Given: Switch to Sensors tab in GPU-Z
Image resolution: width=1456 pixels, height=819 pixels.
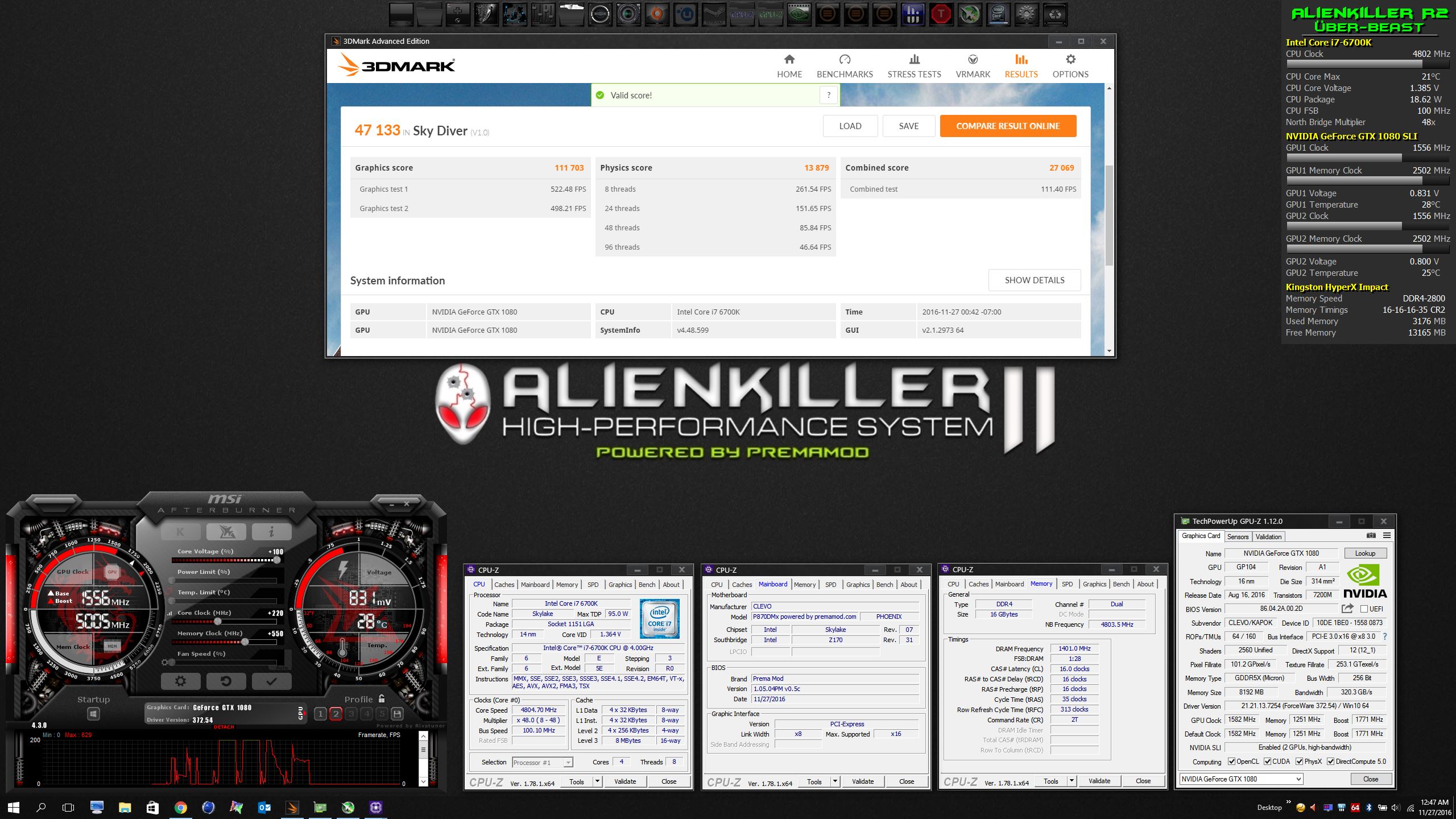Looking at the screenshot, I should [1238, 536].
